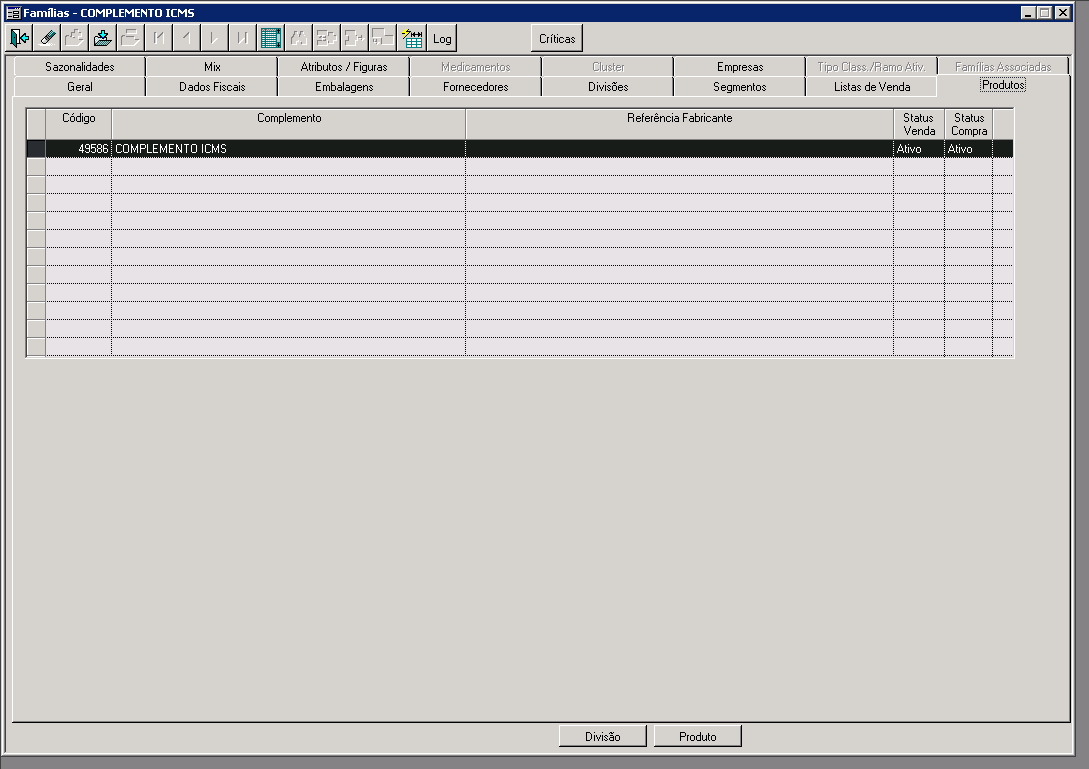Switch to the Fornecedores tab
Viewport: 1089px width, 769px height.
point(476,87)
